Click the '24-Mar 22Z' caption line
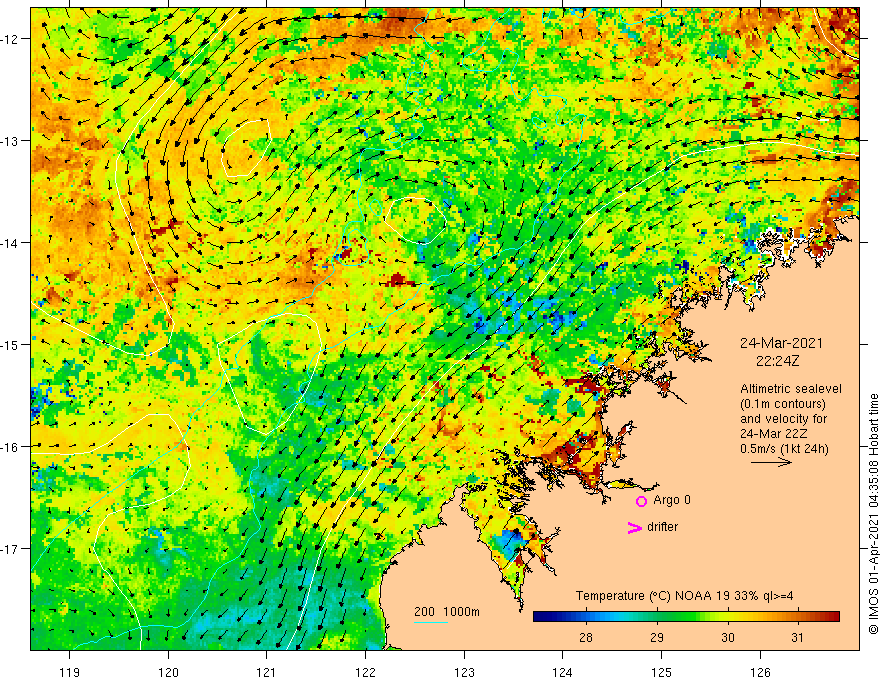 click(773, 434)
